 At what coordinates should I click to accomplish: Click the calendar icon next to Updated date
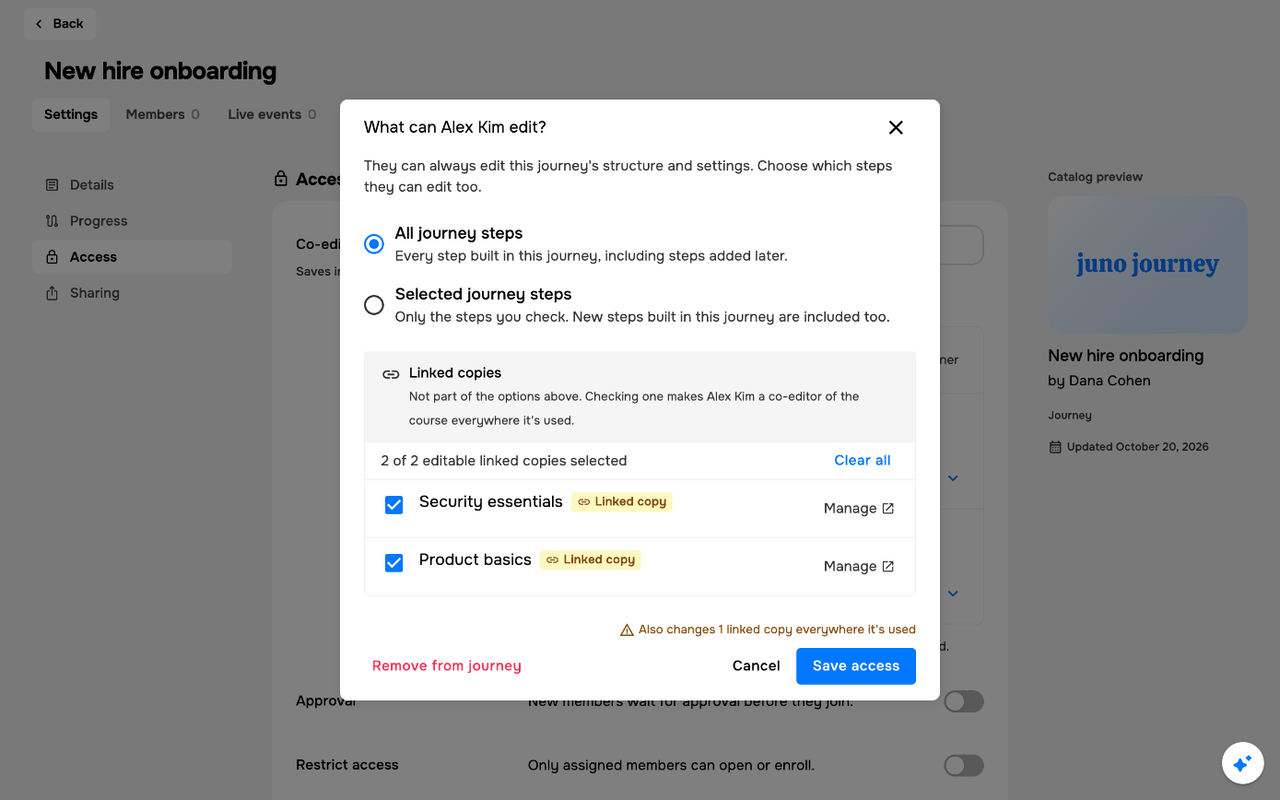(x=1055, y=447)
